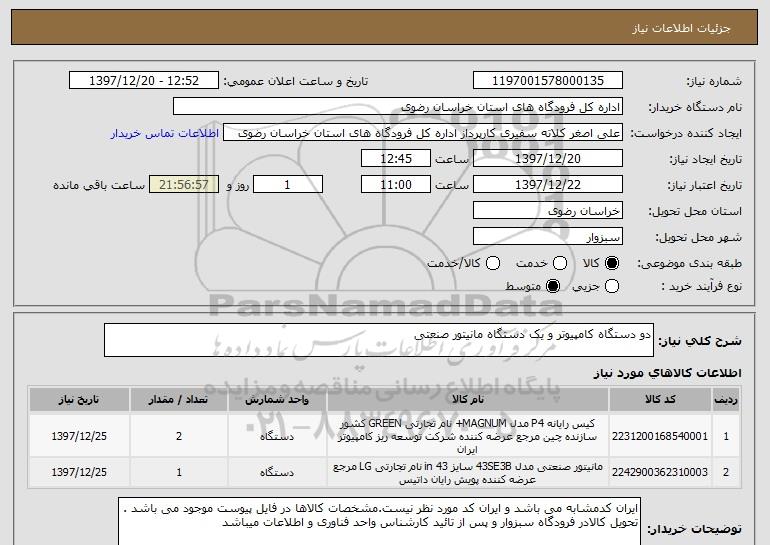Click the اطلاعات کالاهای مورد نیاز heading
770x545 pixels.
(667, 373)
